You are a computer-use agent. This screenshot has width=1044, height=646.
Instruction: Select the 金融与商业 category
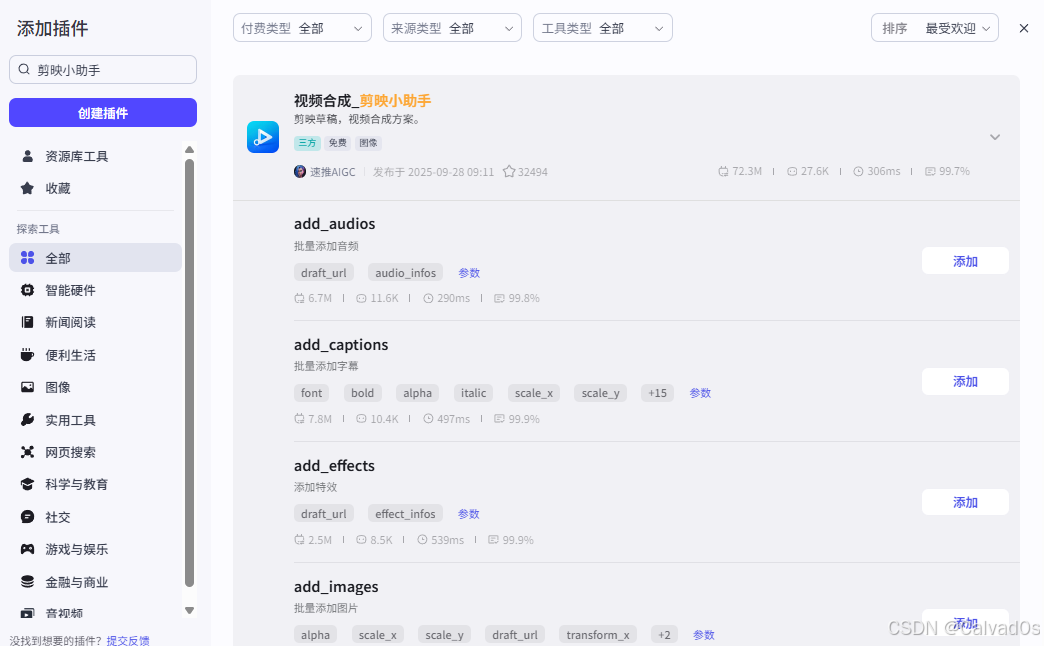pyautogui.click(x=95, y=581)
